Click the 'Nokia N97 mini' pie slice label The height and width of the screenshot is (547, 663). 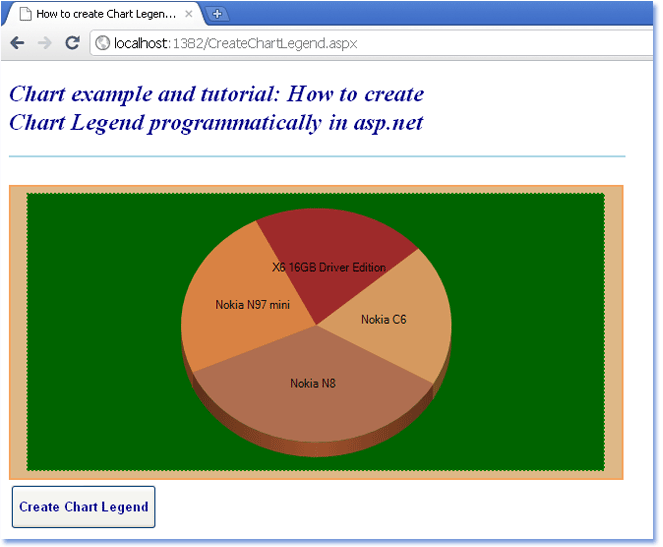[x=252, y=304]
